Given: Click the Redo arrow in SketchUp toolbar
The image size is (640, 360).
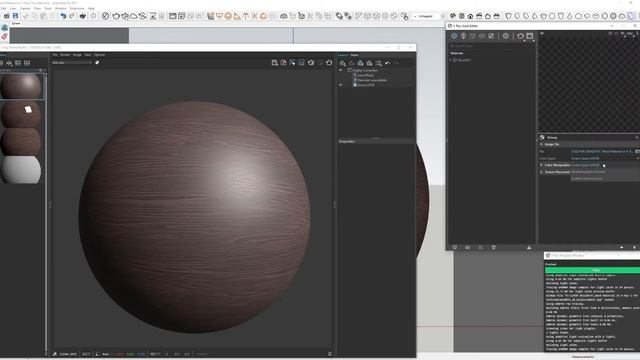Looking at the screenshot, I should click(72, 16).
